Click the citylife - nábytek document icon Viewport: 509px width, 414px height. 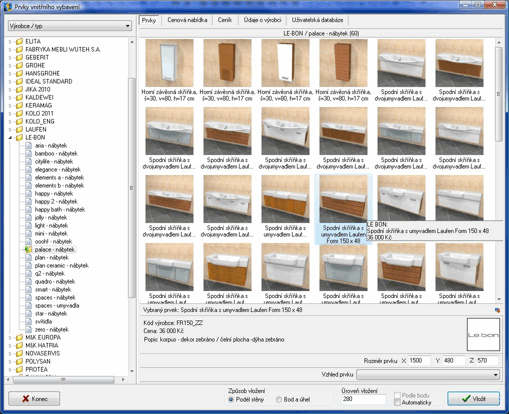[x=29, y=161]
